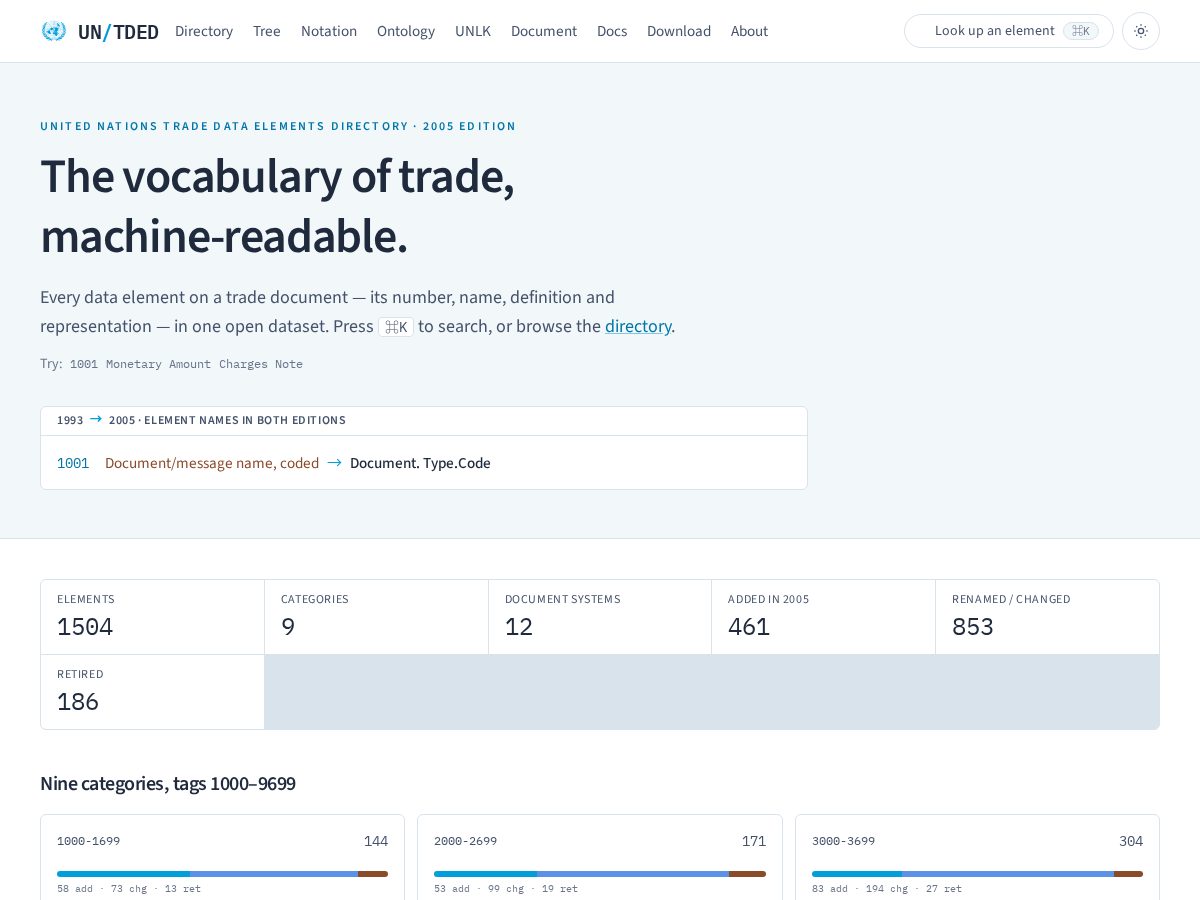Viewport: 1200px width, 900px height.
Task: Click the Nine categories, tags 1000–9699 heading
Action: coord(168,783)
